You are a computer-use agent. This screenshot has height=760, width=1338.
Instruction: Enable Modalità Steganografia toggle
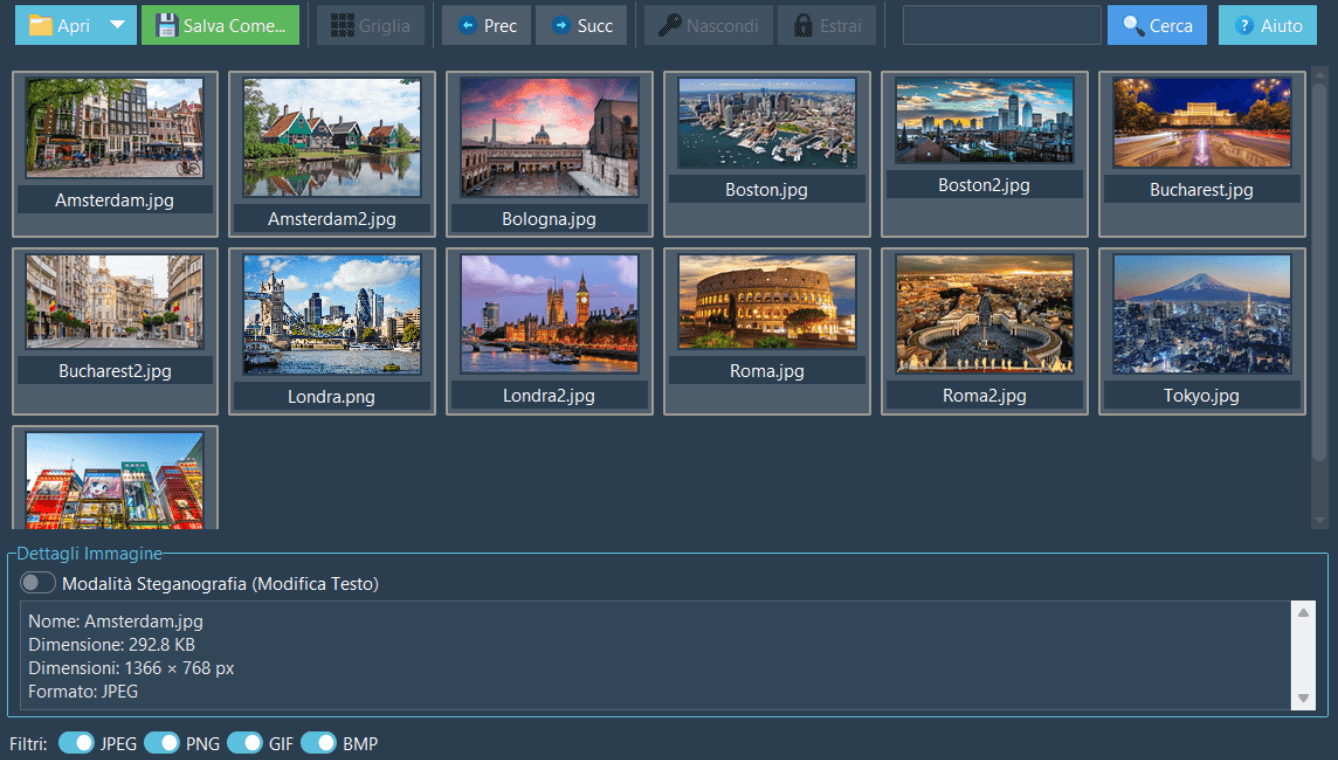38,583
